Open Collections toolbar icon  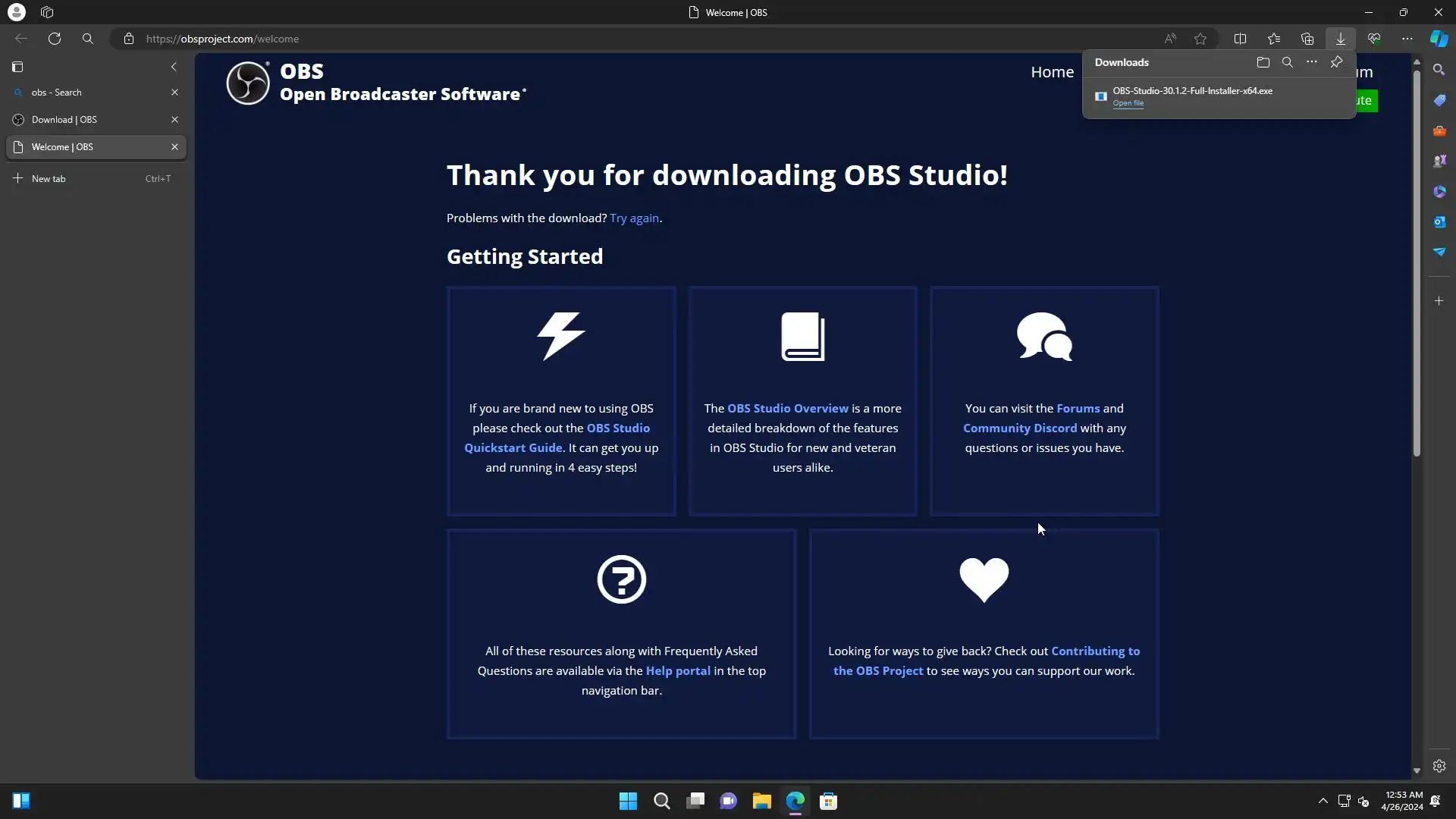(x=1307, y=39)
